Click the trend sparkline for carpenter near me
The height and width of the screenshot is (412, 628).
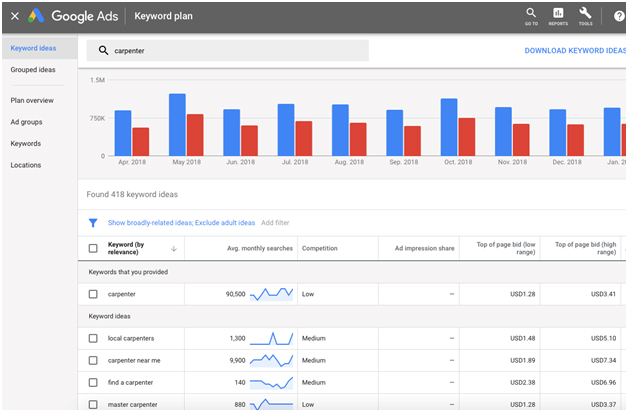tap(272, 360)
